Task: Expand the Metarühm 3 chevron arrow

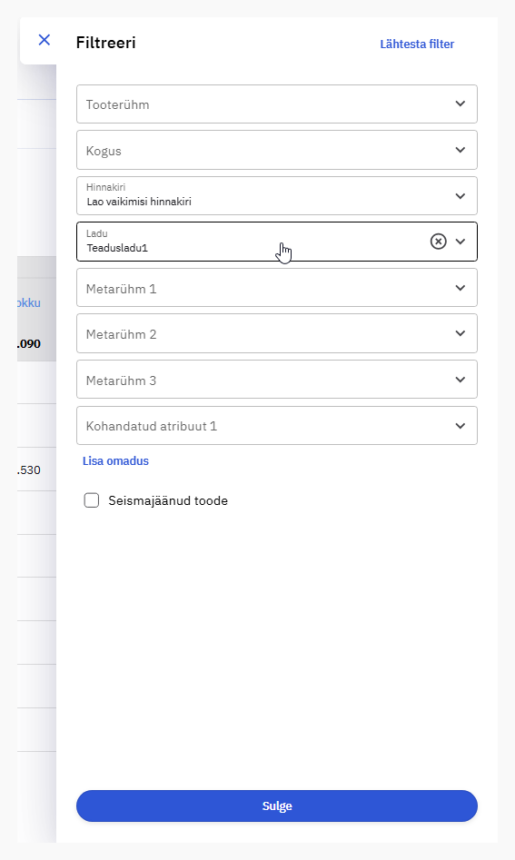Action: coord(460,380)
